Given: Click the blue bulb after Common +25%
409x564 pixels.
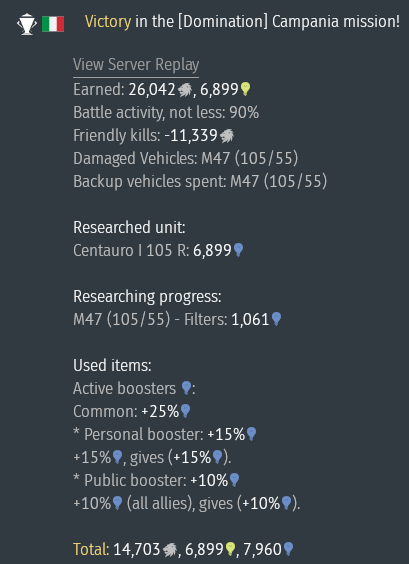Looking at the screenshot, I should tap(185, 411).
